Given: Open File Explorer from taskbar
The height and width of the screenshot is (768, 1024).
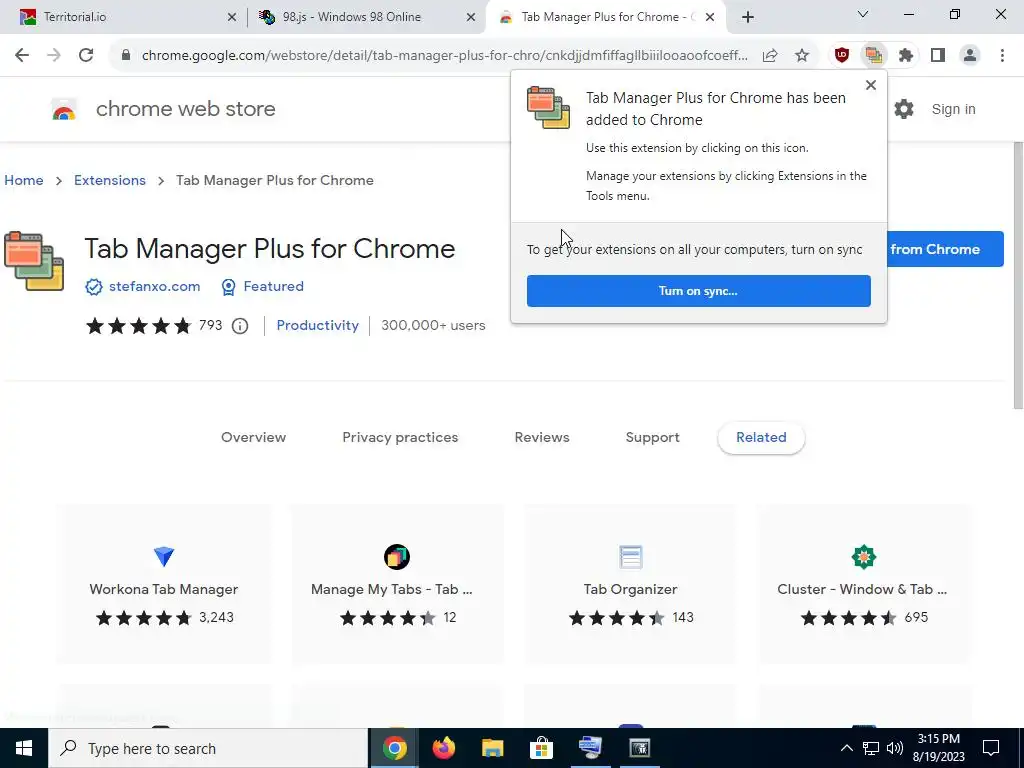Looking at the screenshot, I should tap(492, 748).
